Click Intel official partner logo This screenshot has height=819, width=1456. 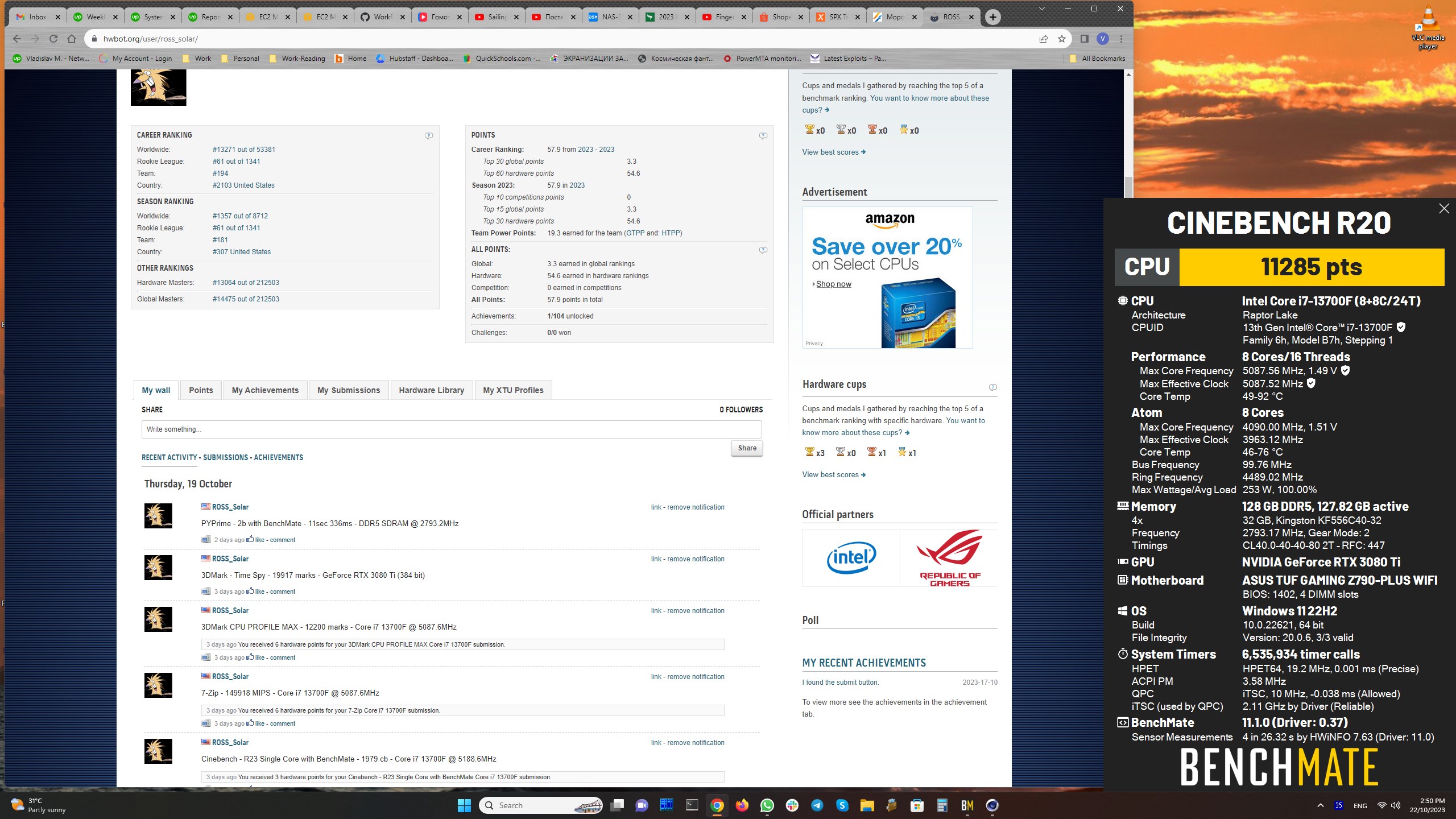pos(851,558)
